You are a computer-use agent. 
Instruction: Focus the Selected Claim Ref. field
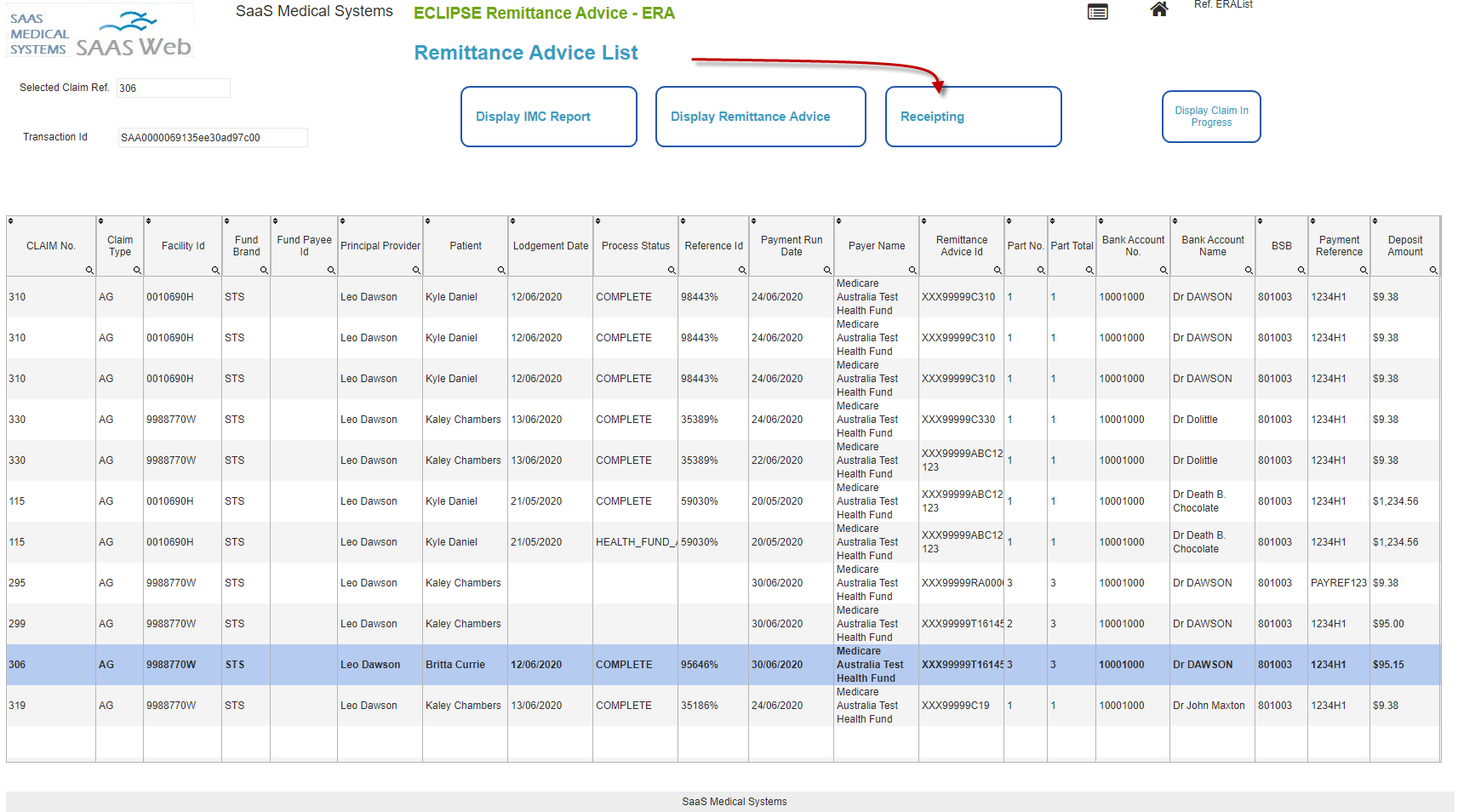[174, 88]
